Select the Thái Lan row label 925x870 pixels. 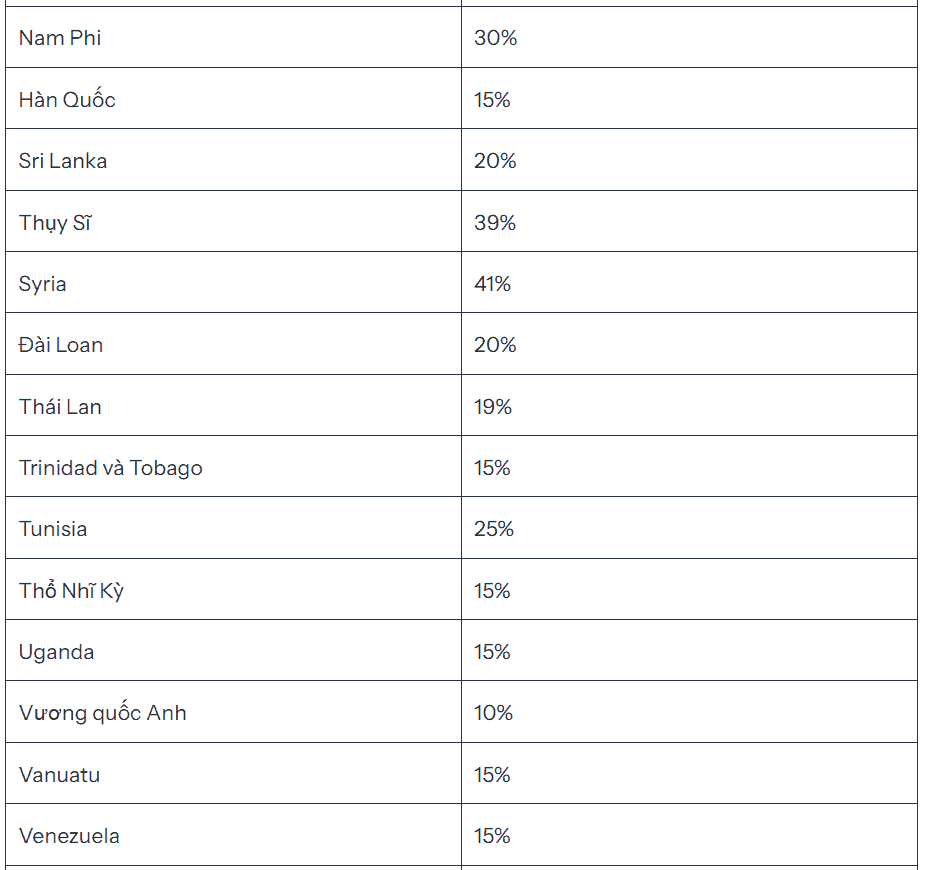point(60,407)
